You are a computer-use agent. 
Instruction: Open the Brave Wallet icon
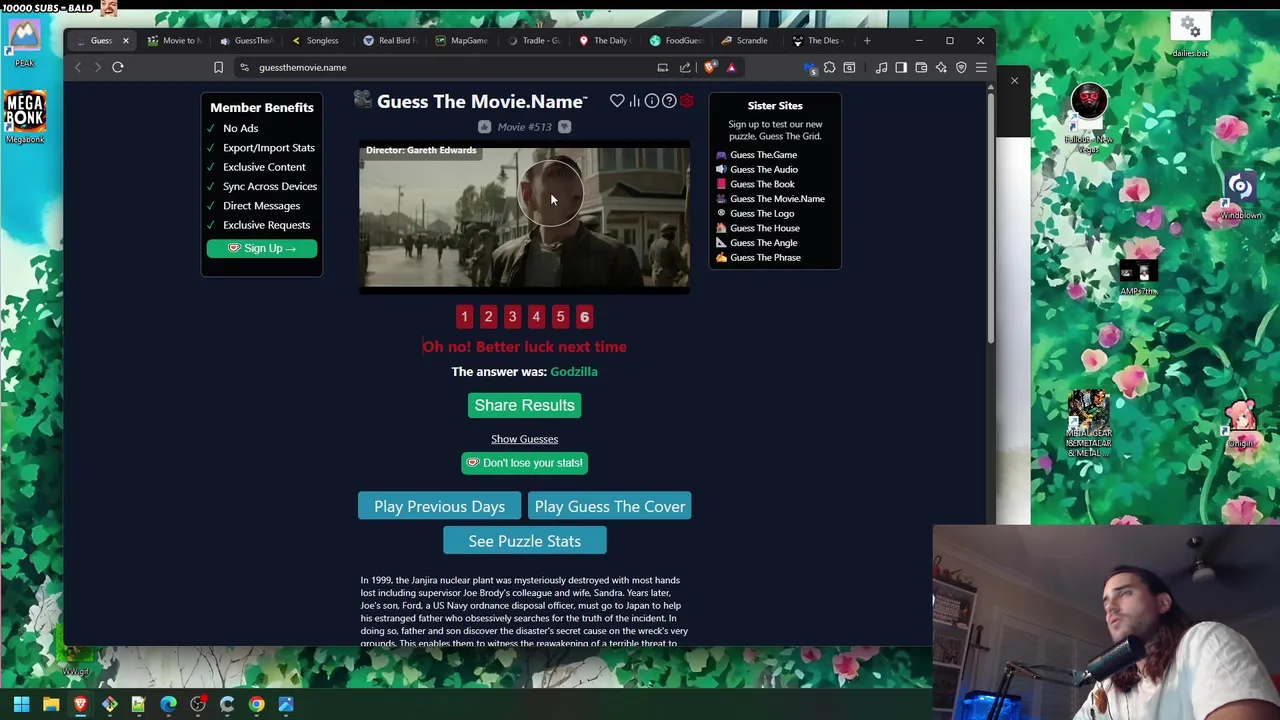[921, 67]
